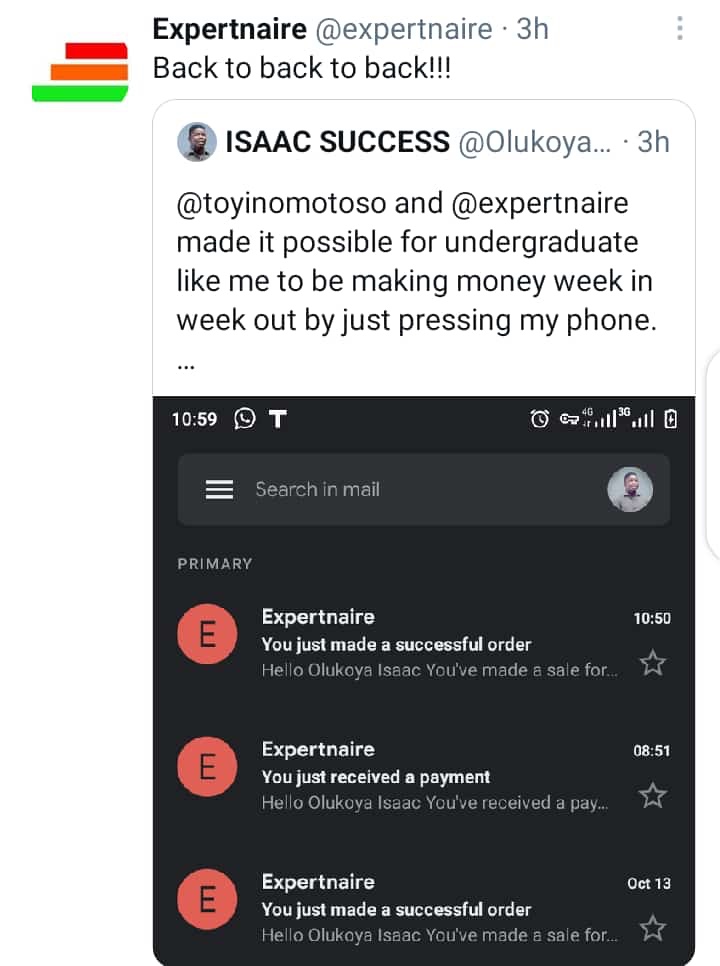This screenshot has height=966, width=720.
Task: Expand the truncated quoted tweet ellipsis
Action: point(186,365)
